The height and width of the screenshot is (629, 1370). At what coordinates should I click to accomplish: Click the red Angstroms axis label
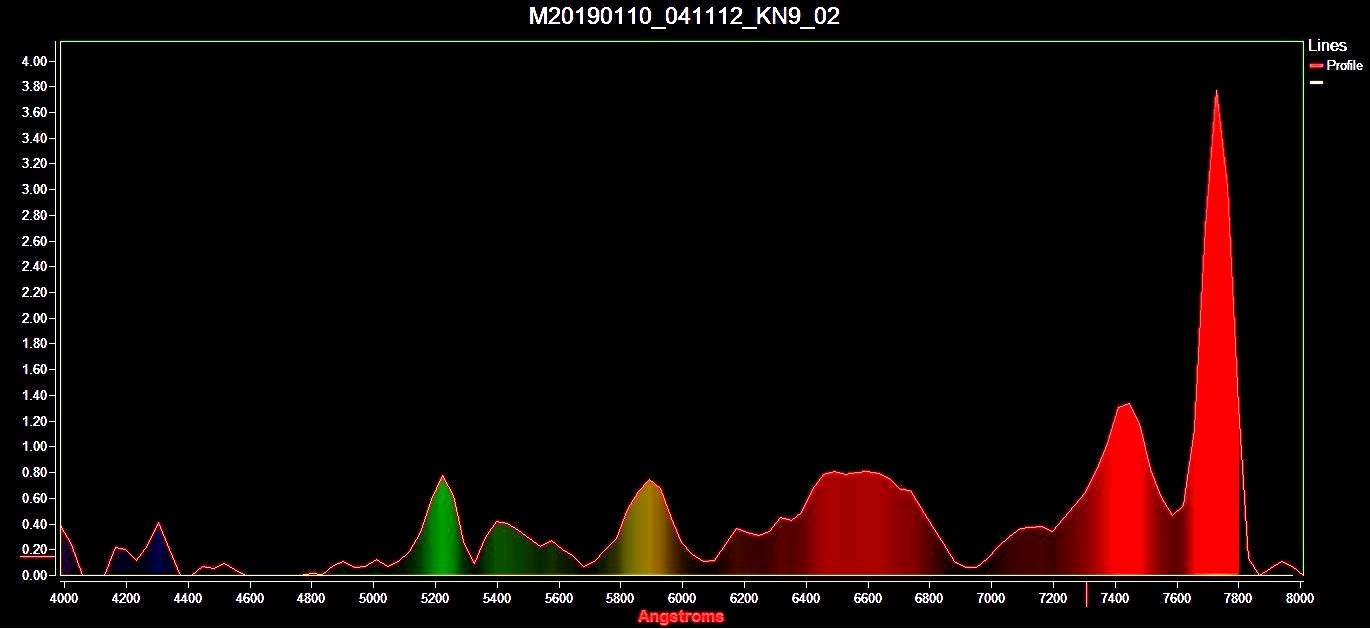680,616
